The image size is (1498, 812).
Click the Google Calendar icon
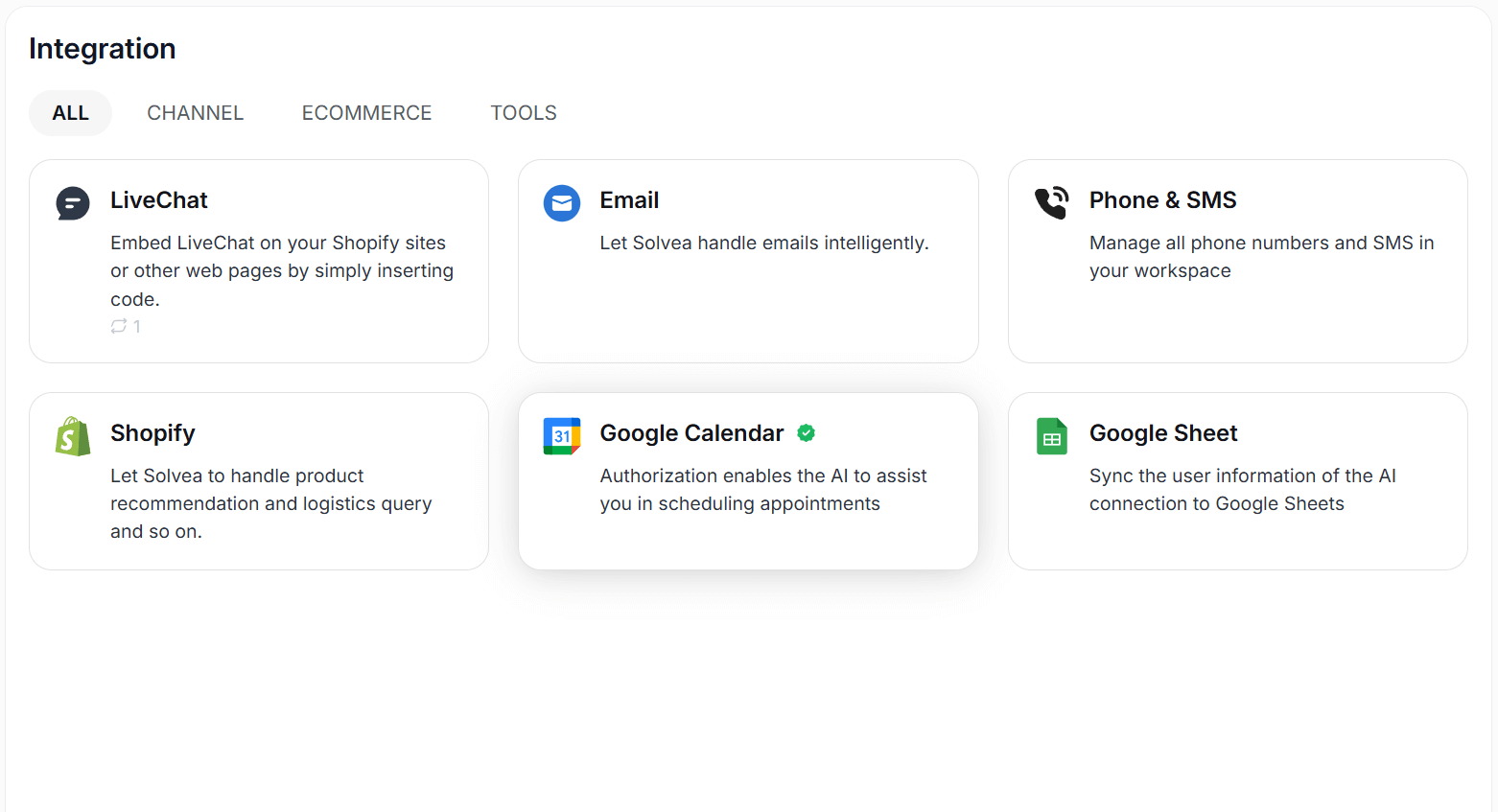[x=562, y=436]
